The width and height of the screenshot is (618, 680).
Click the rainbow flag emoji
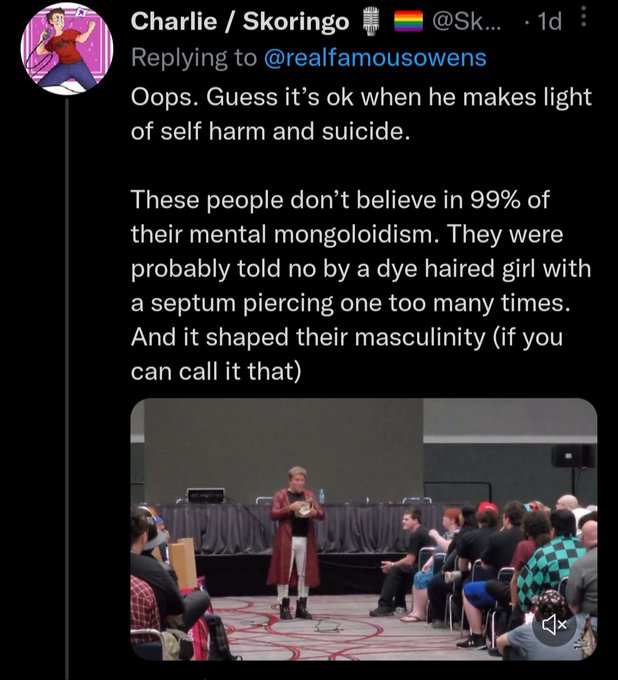[409, 22]
